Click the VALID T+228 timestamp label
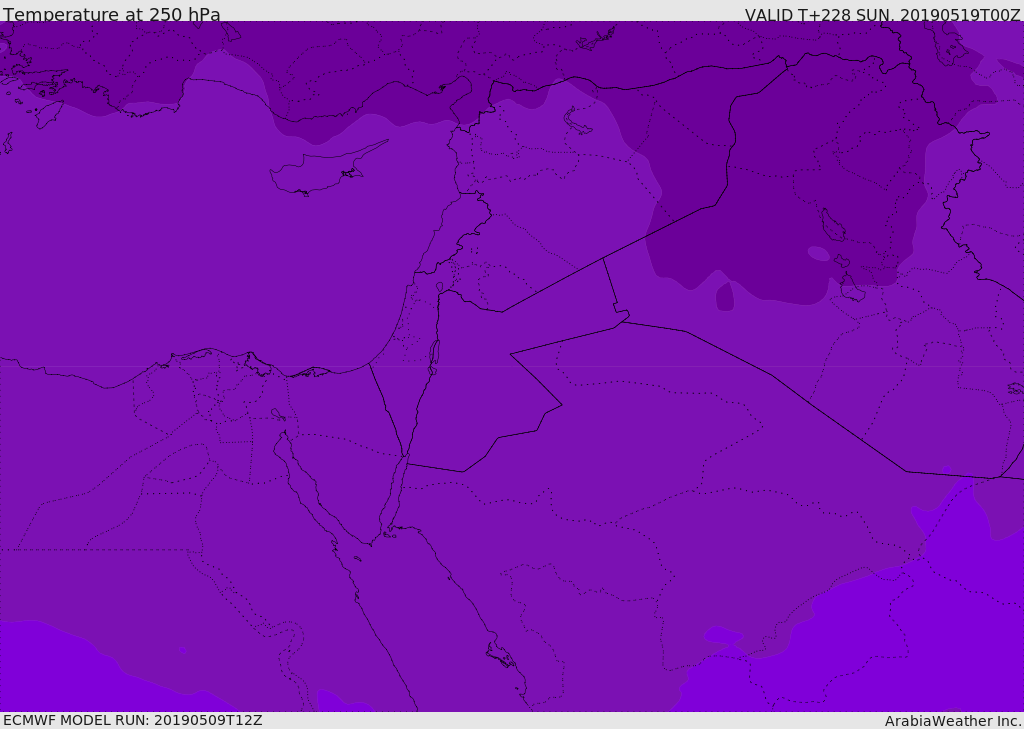 [882, 14]
